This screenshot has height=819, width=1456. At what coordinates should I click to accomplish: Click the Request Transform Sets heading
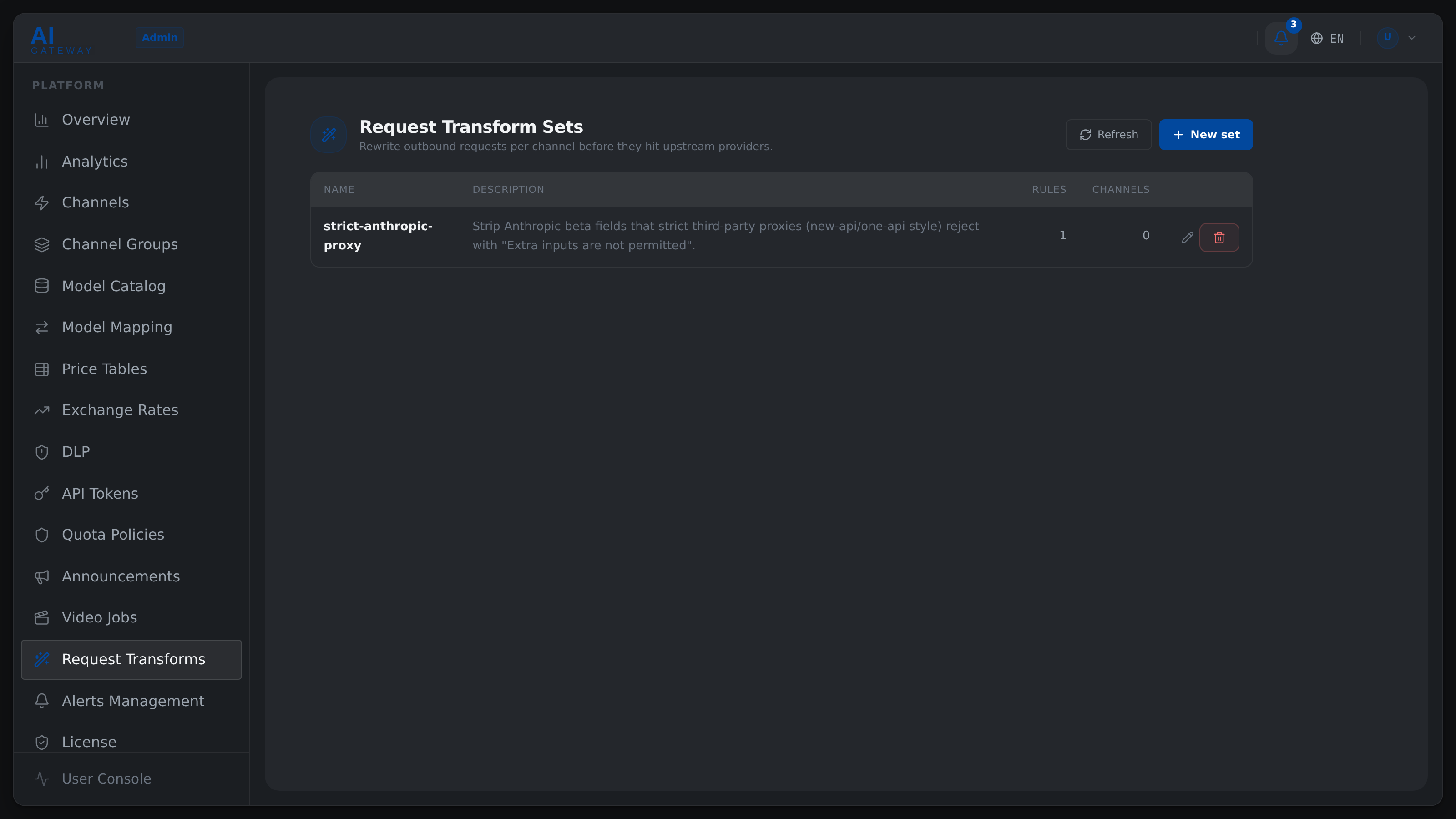[x=471, y=126]
